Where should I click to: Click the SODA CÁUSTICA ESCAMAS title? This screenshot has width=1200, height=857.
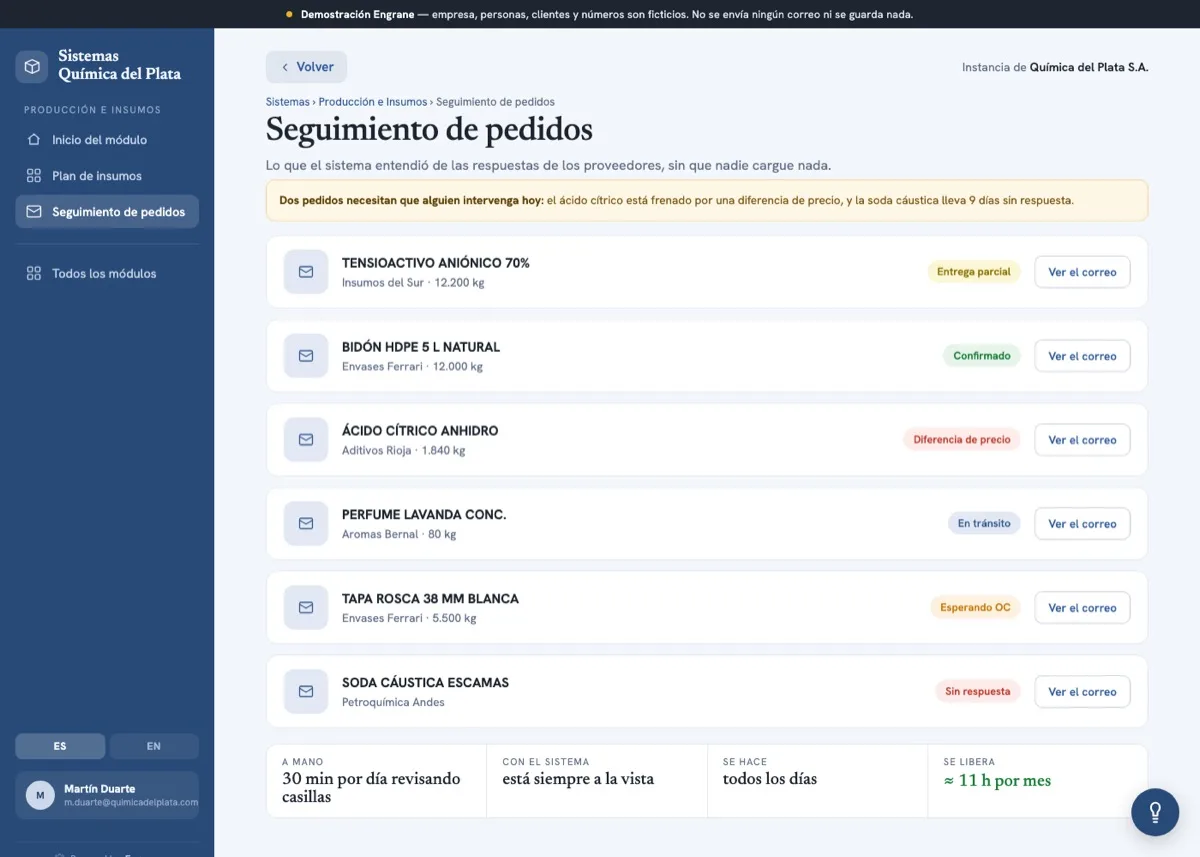(425, 683)
